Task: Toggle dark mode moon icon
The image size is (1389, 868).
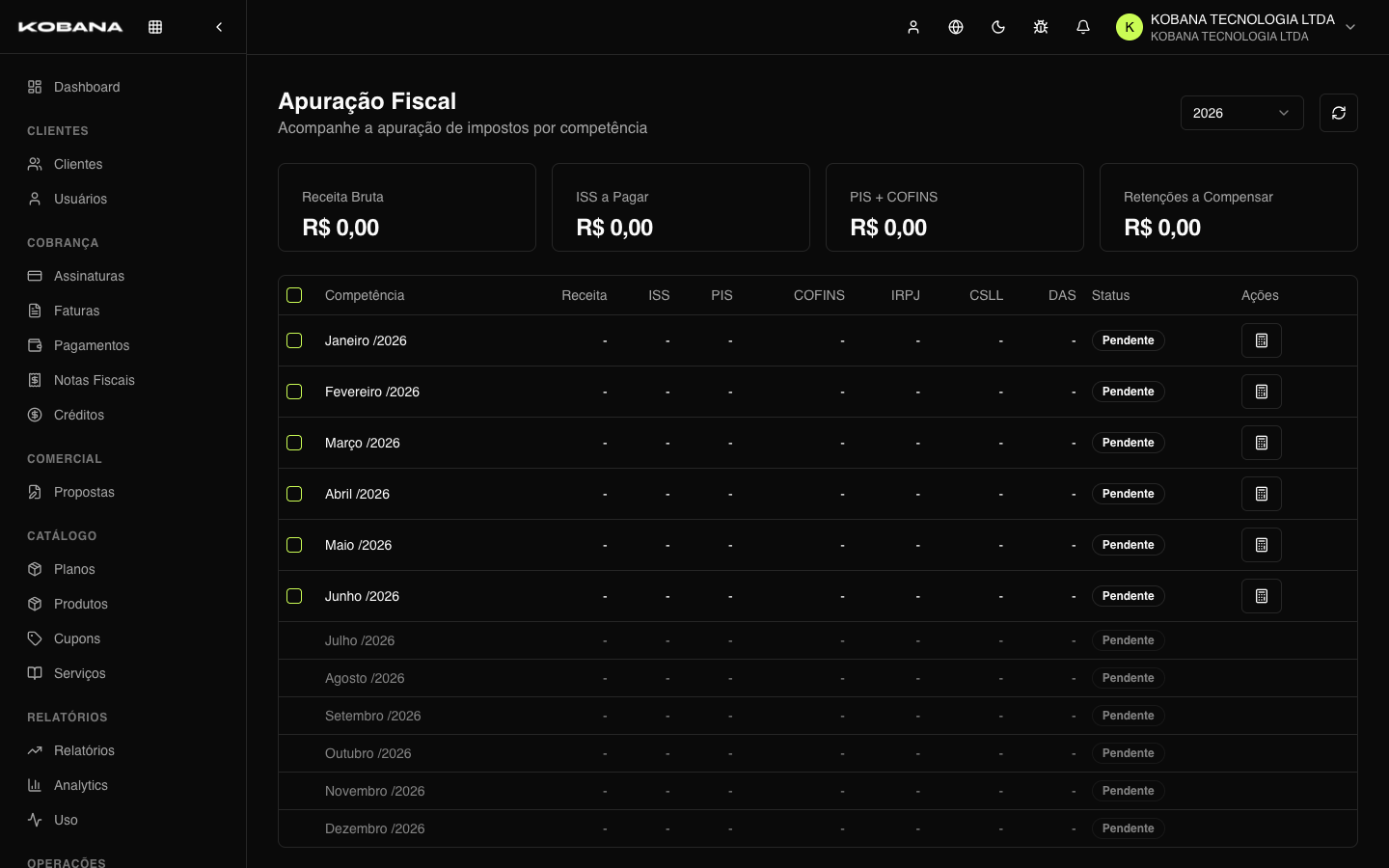Action: point(998,27)
